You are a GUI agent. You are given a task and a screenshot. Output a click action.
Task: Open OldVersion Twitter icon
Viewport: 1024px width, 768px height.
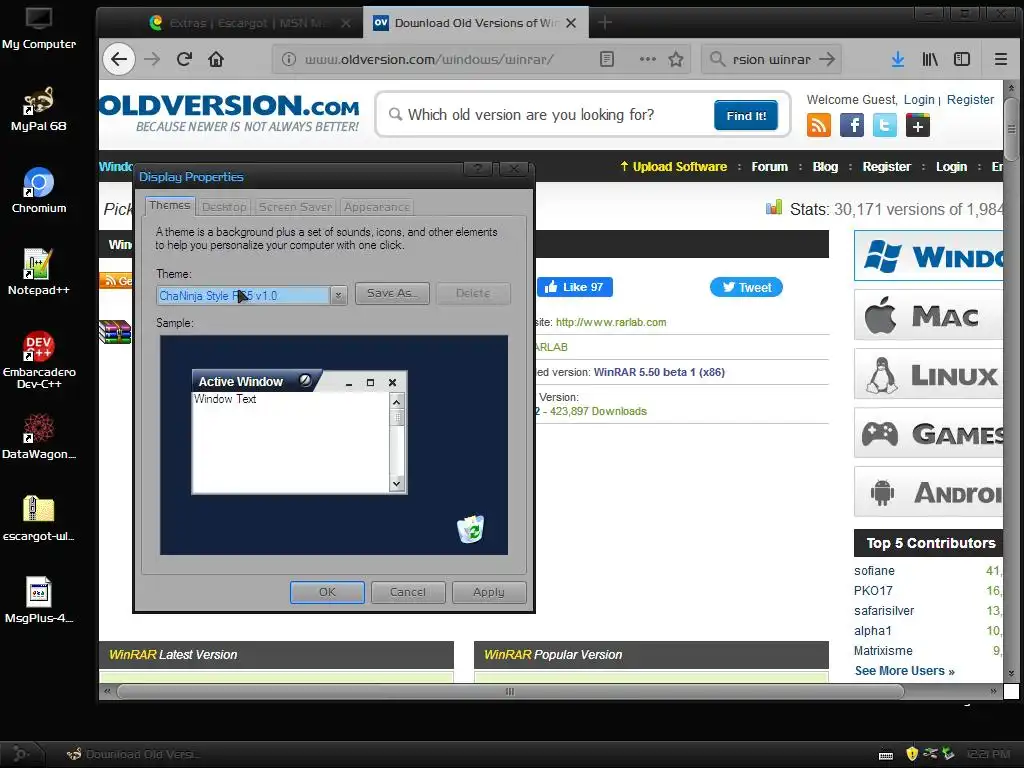click(x=885, y=125)
